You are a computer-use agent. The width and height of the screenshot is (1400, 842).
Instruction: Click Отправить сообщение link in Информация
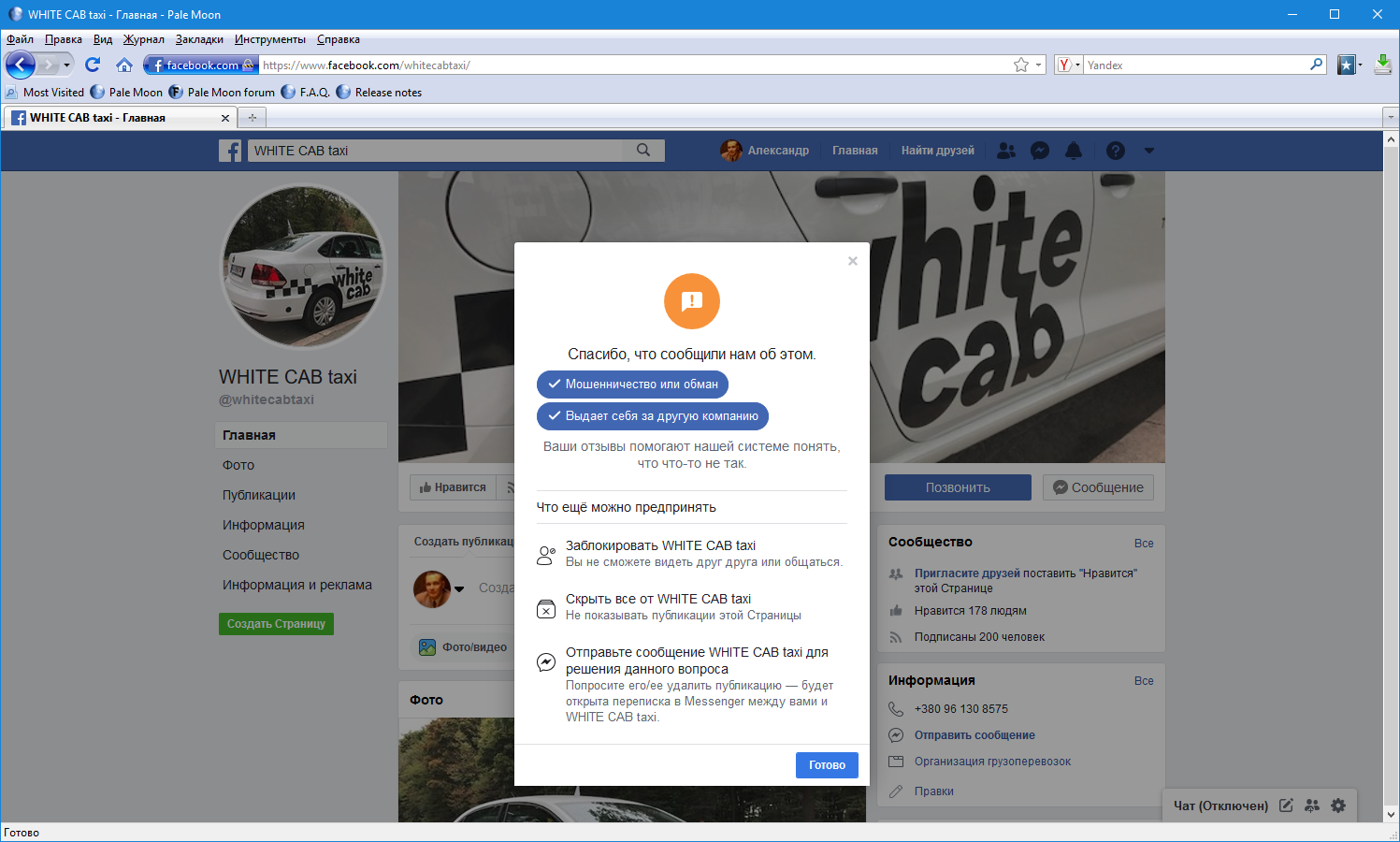tap(974, 735)
